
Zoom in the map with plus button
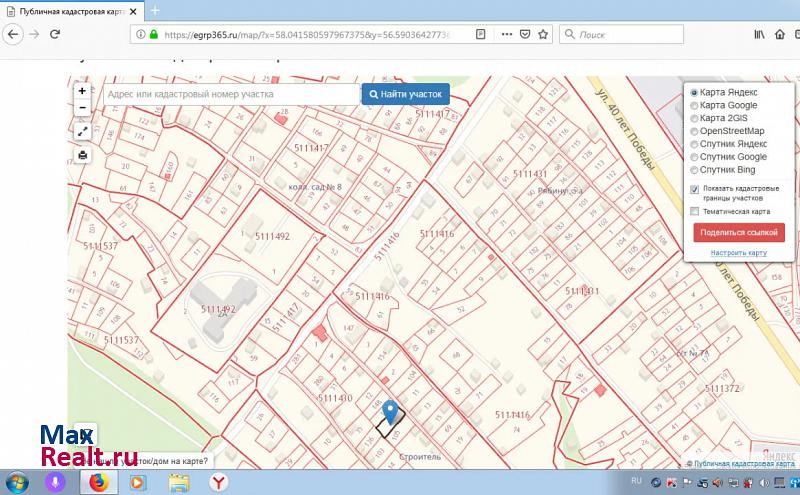pyautogui.click(x=83, y=90)
